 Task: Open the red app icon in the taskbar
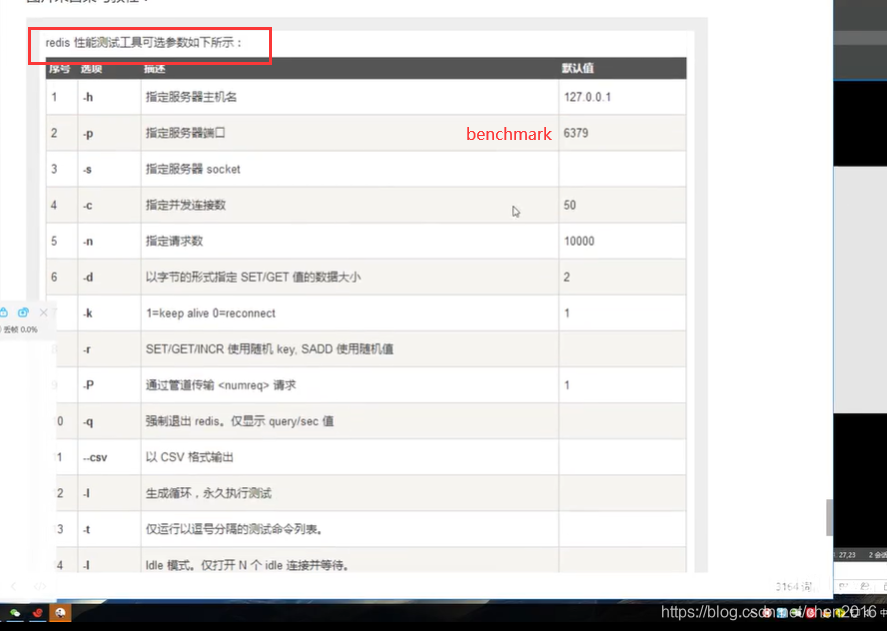(x=37, y=613)
